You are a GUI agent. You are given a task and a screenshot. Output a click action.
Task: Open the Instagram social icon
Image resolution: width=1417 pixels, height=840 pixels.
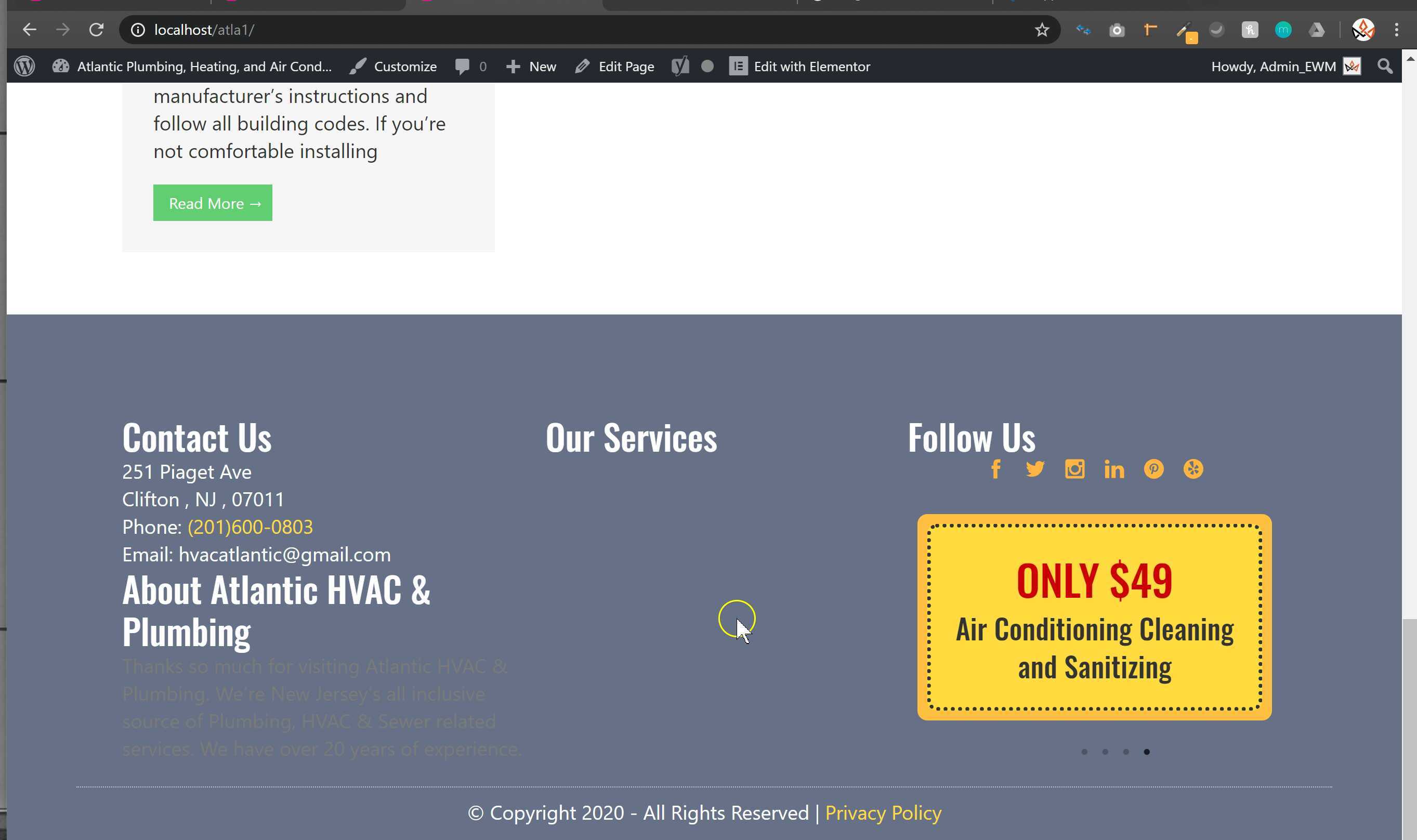pyautogui.click(x=1074, y=469)
